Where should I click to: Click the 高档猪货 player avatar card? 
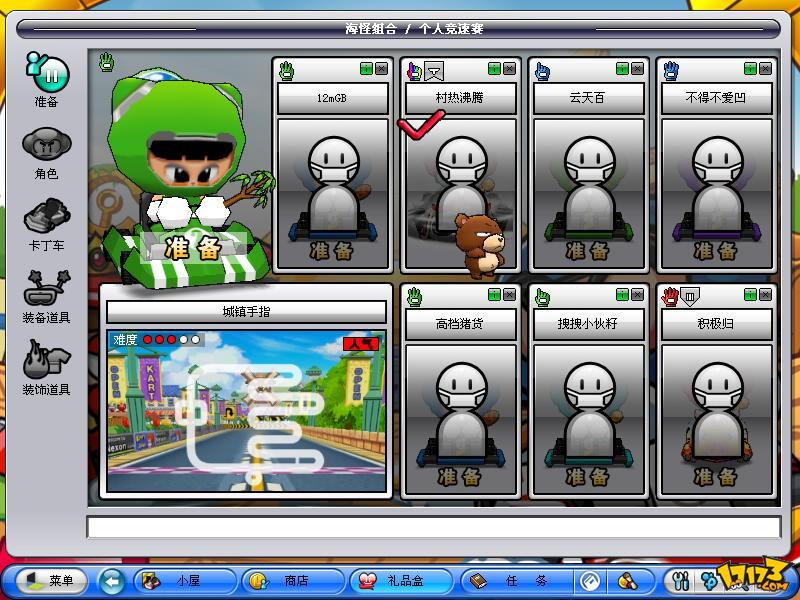[x=460, y=420]
